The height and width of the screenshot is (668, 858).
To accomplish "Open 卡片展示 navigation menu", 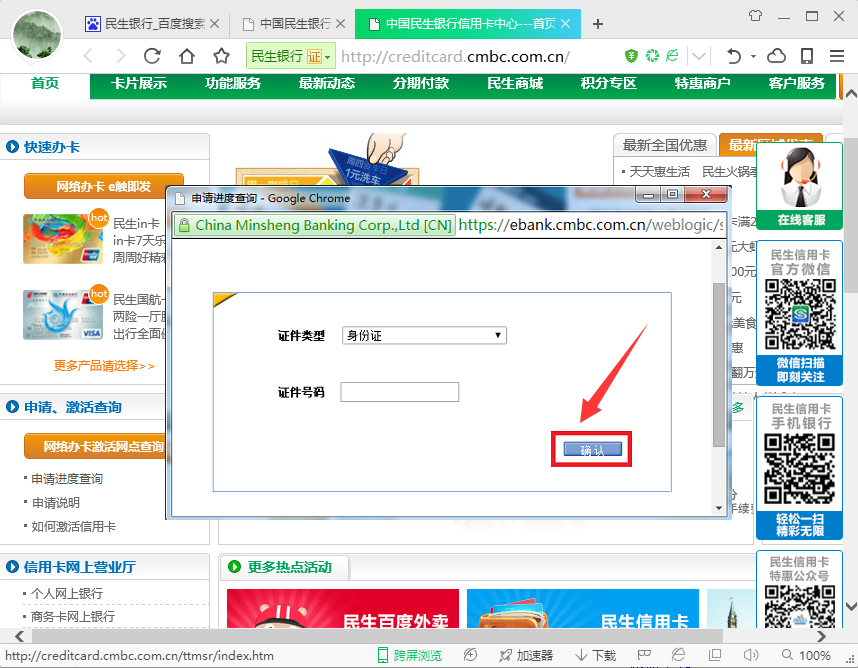I will pyautogui.click(x=139, y=84).
